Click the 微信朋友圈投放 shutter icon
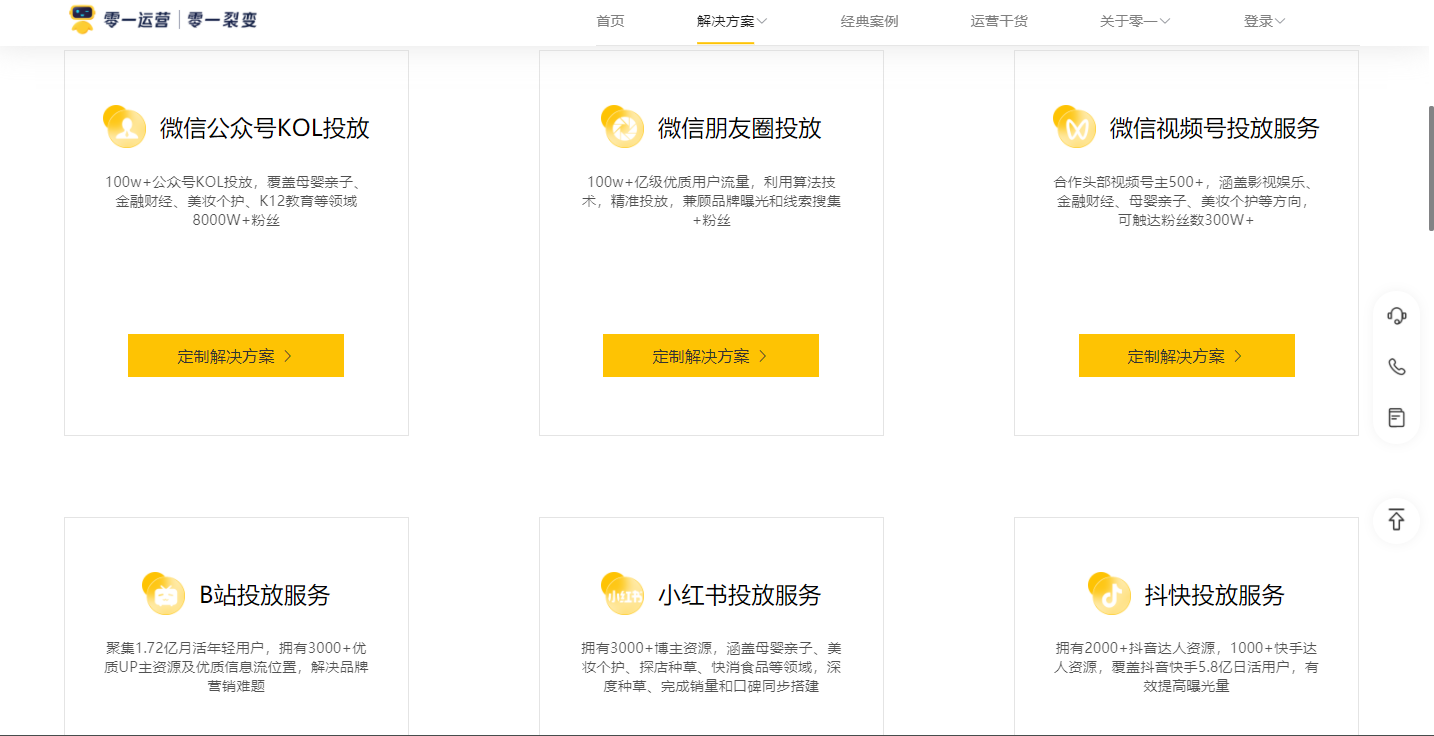Image resolution: width=1434 pixels, height=736 pixels. (624, 127)
